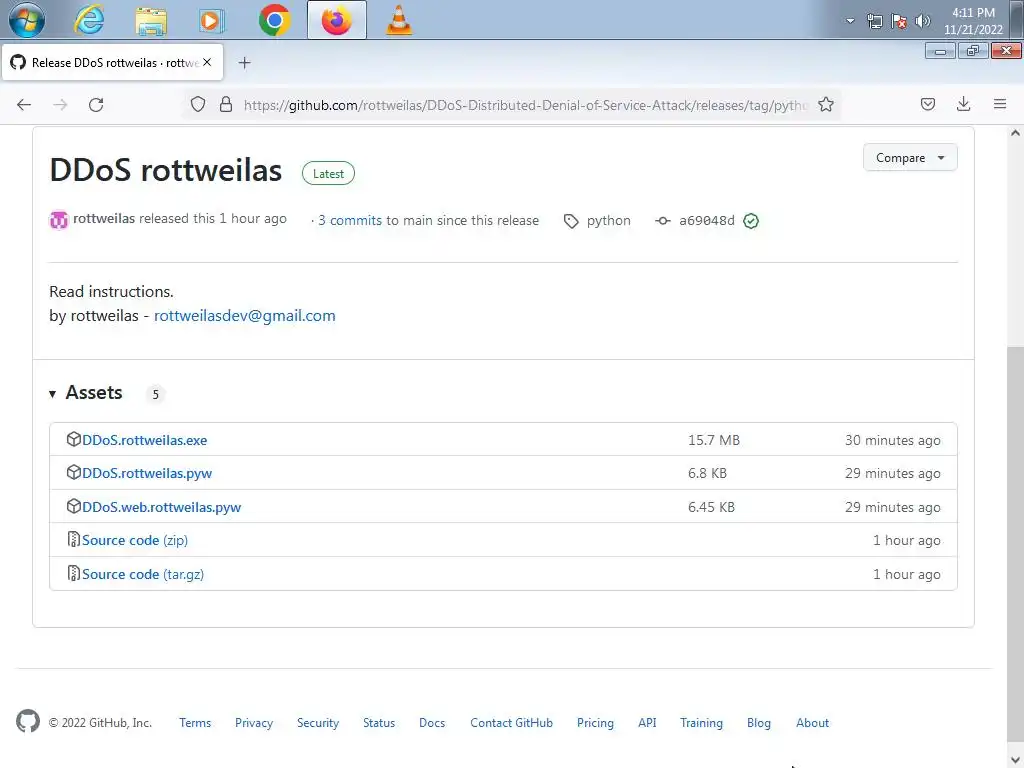Screen dimensions: 1024x768
Task: Open VLC media player from taskbar
Action: click(x=399, y=20)
